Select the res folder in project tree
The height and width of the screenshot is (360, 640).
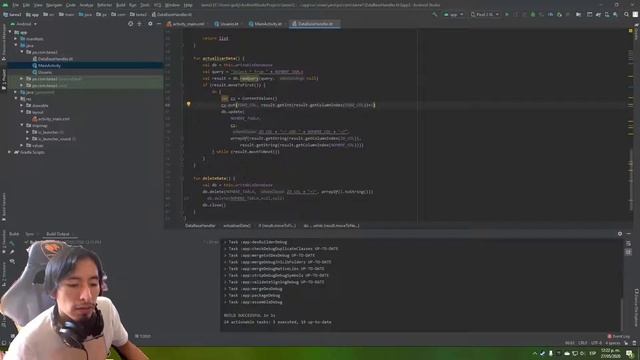click(26, 99)
